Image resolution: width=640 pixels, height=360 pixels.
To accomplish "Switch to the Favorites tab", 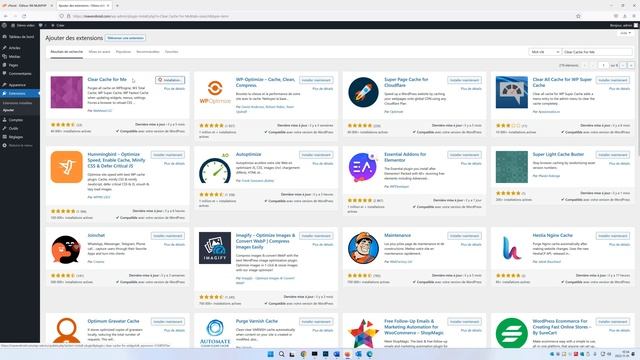I will click(171, 52).
